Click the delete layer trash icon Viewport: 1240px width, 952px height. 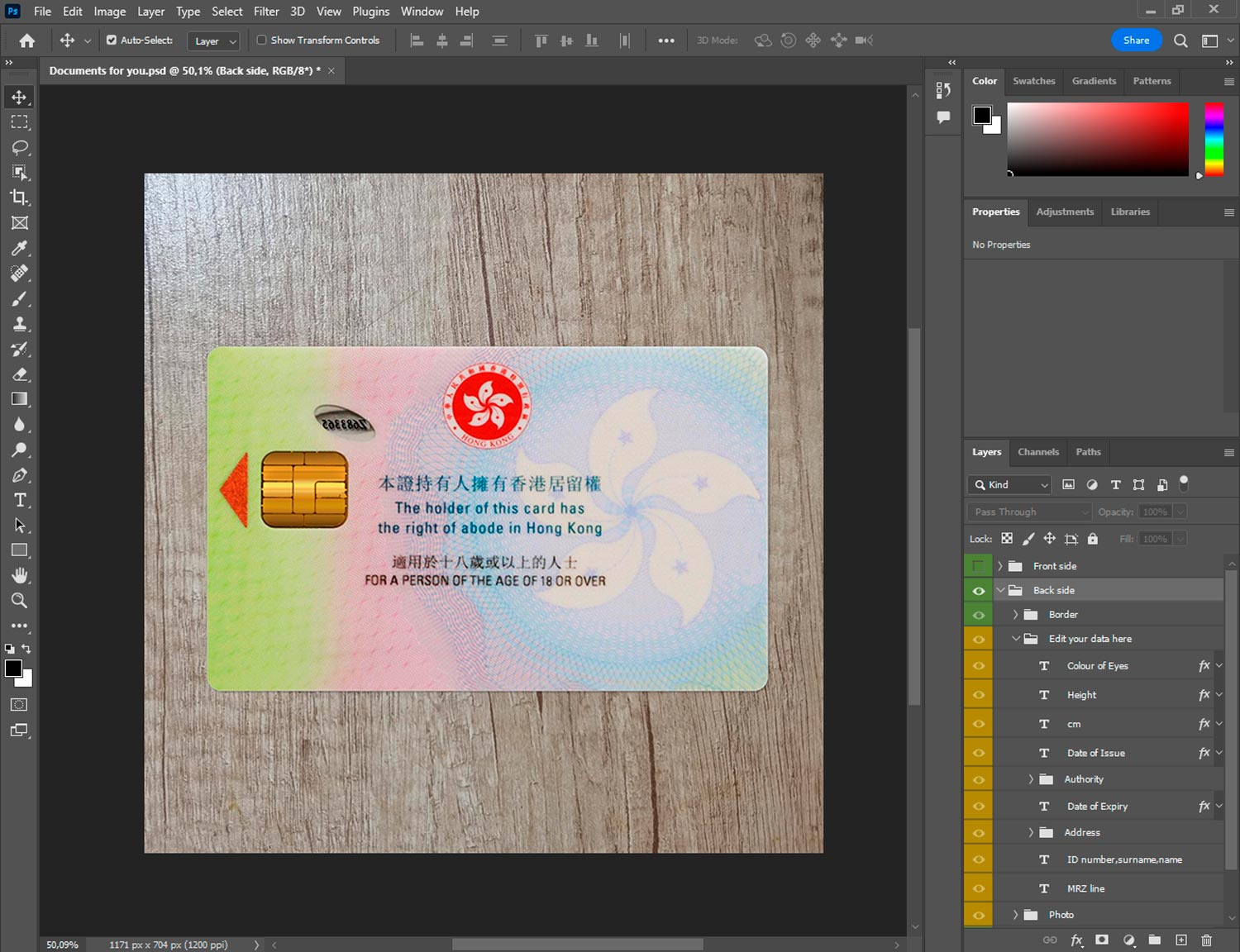1206,940
